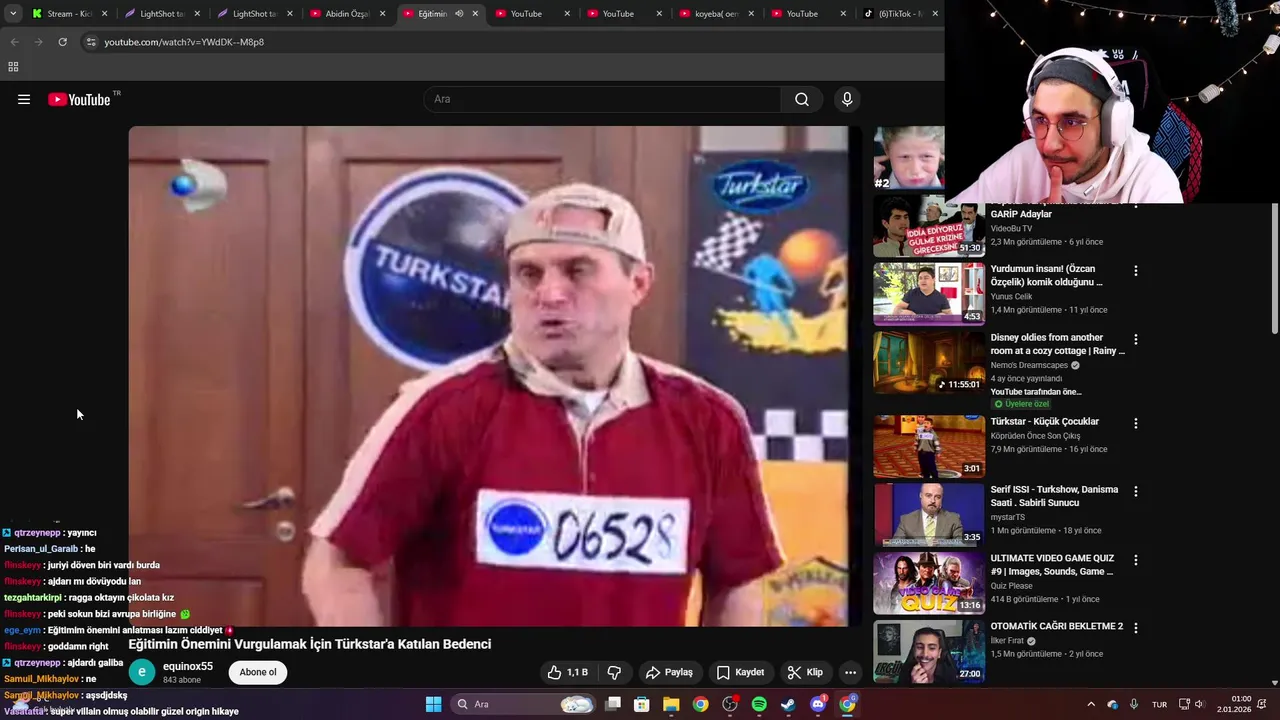Open the Windows Start menu
Viewport: 1280px width, 720px height.
tap(433, 704)
